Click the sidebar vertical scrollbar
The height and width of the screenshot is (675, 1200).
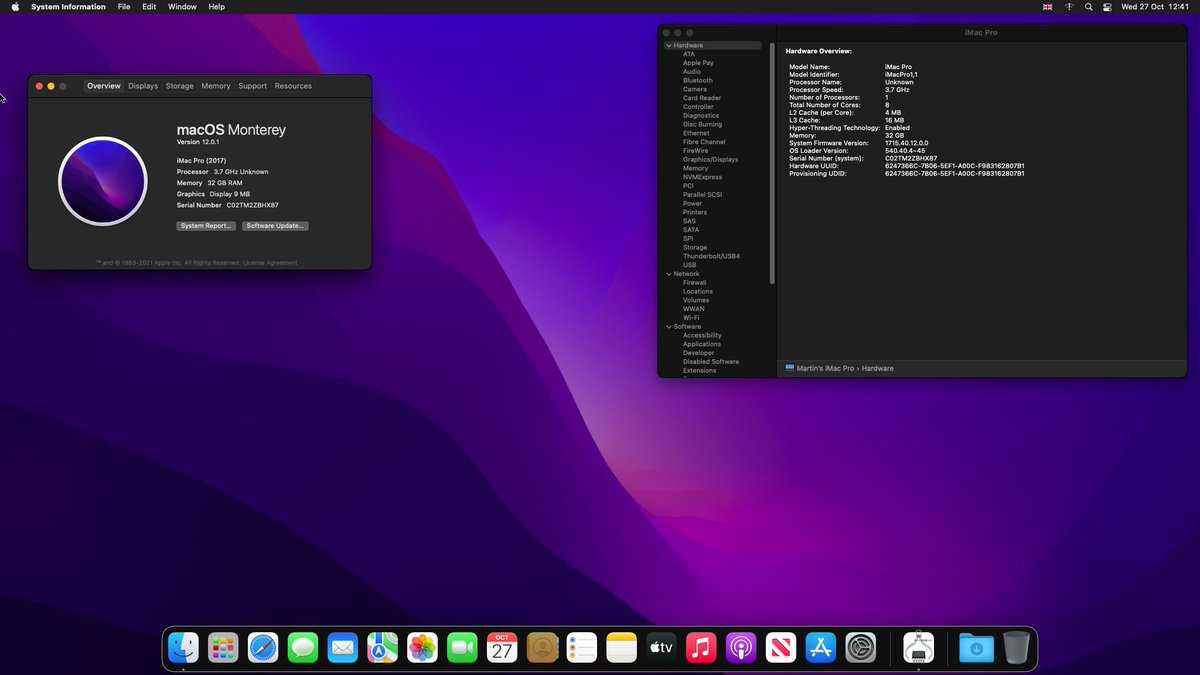pos(772,163)
